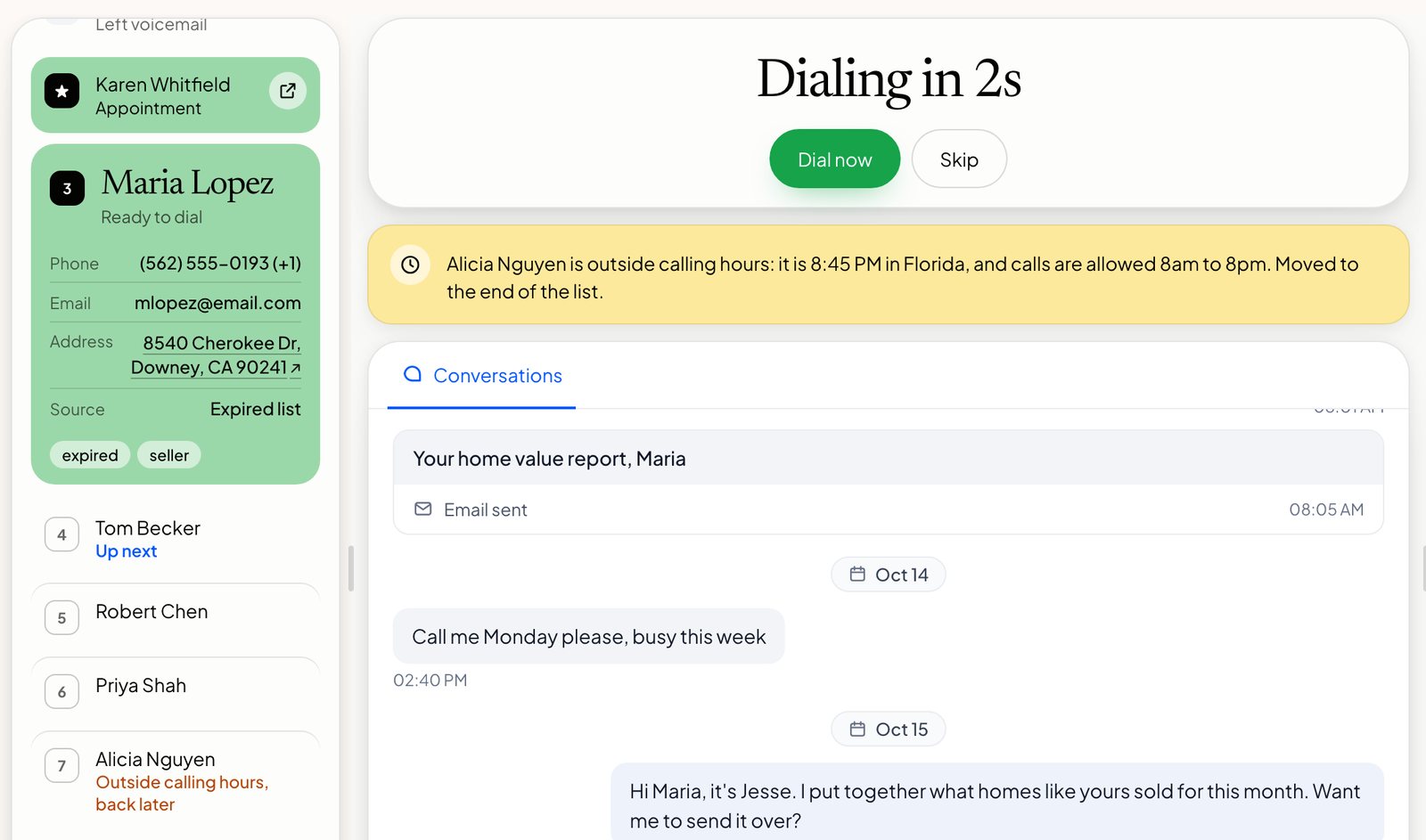Click the star icon beside Karen Whitfield
This screenshot has height=840, width=1426.
62,91
